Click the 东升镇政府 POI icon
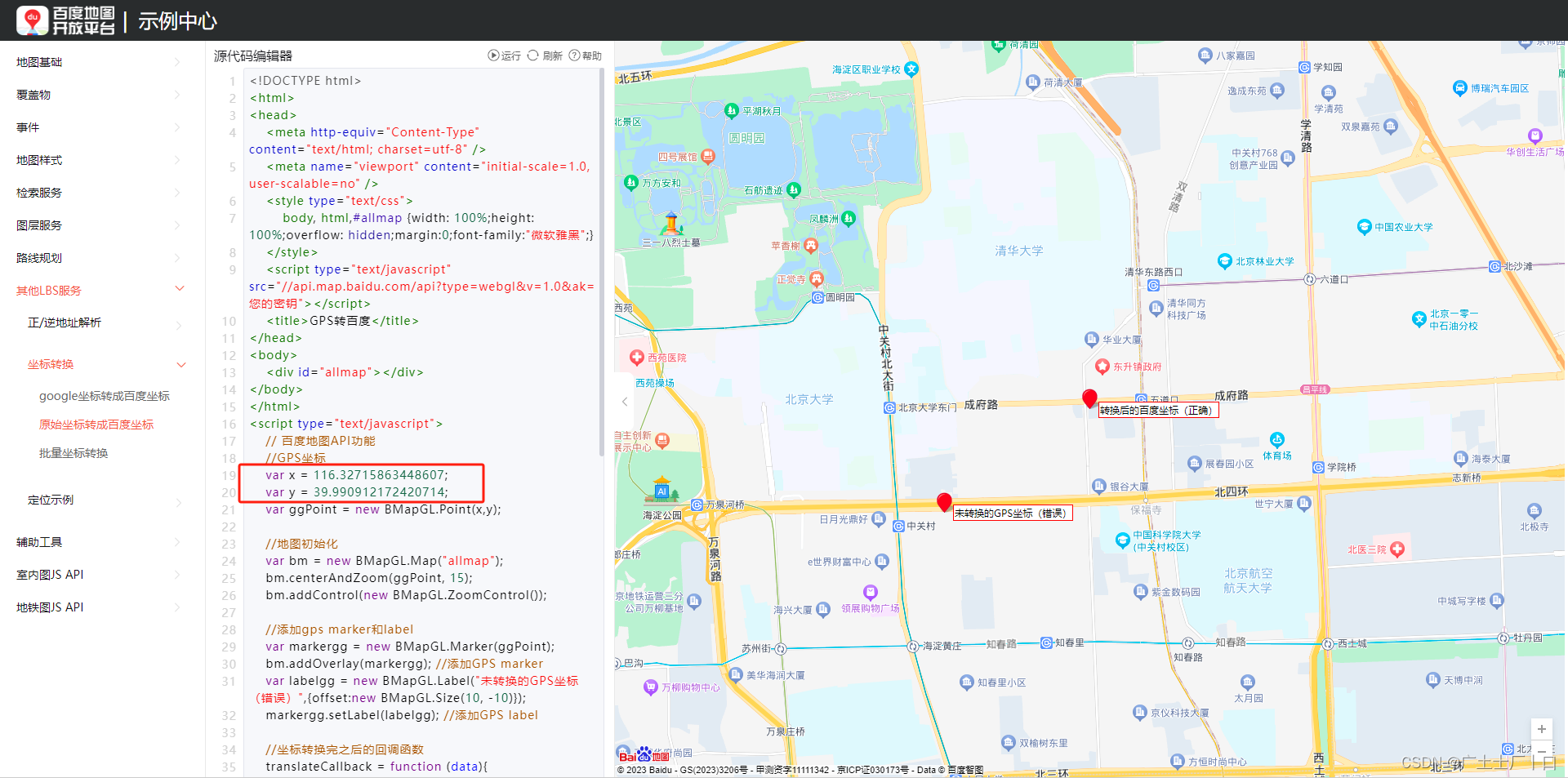This screenshot has width=1568, height=778. tap(1102, 367)
